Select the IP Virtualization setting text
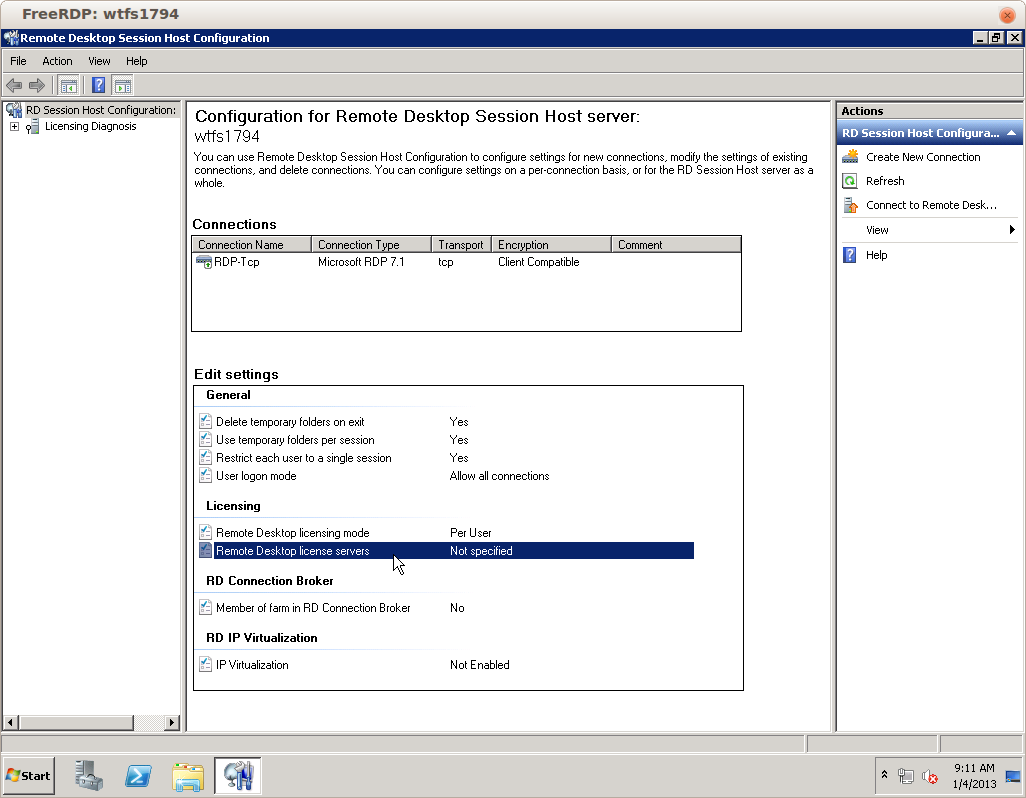 [252, 665]
